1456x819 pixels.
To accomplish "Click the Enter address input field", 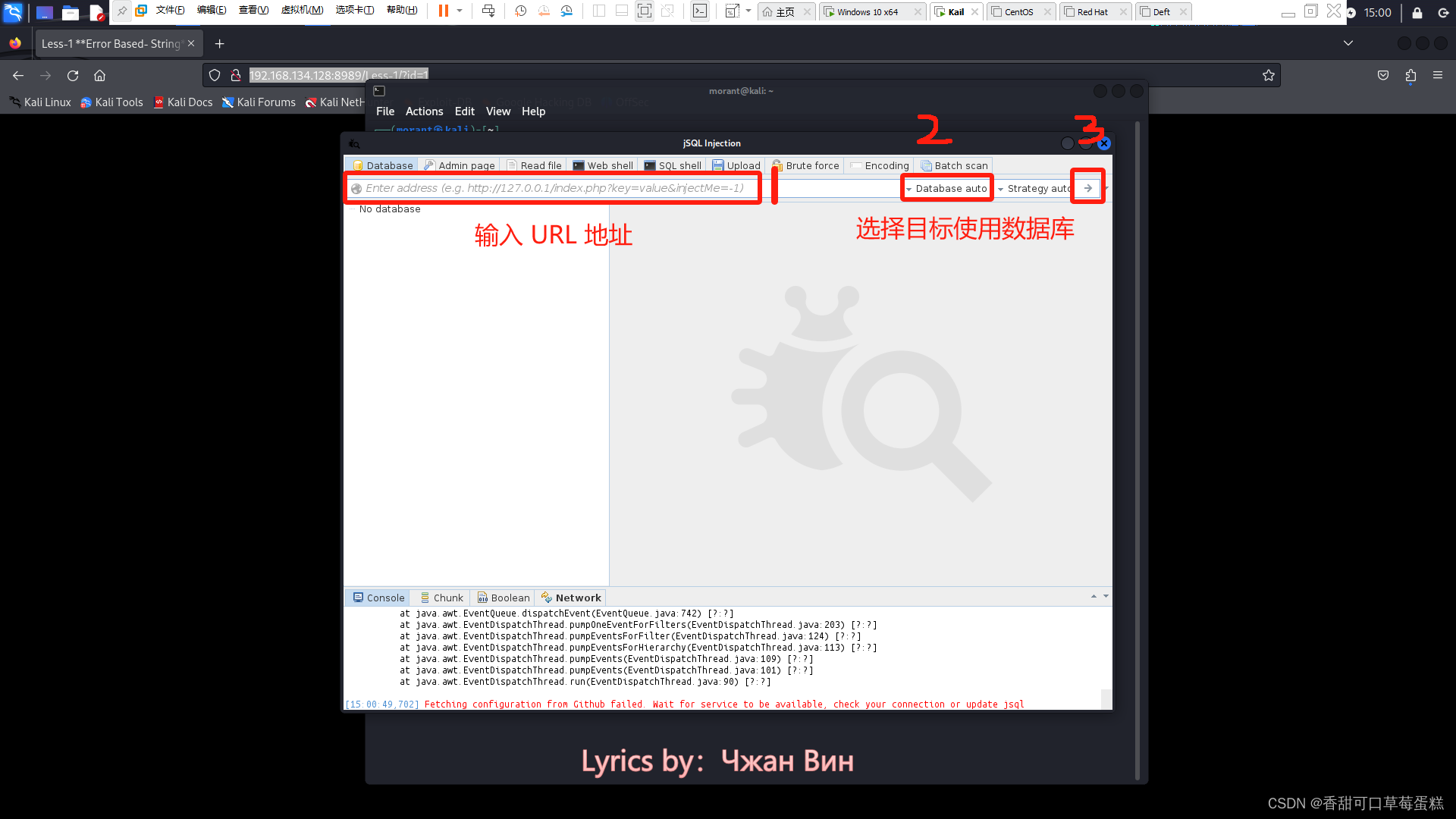I will [554, 188].
